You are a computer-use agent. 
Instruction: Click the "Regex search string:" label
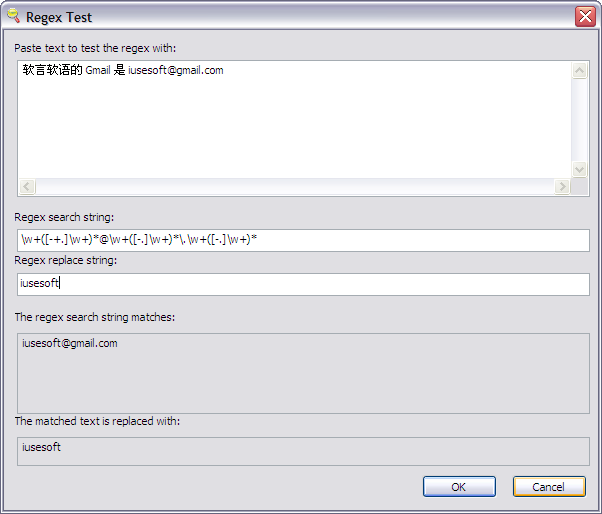click(x=65, y=217)
